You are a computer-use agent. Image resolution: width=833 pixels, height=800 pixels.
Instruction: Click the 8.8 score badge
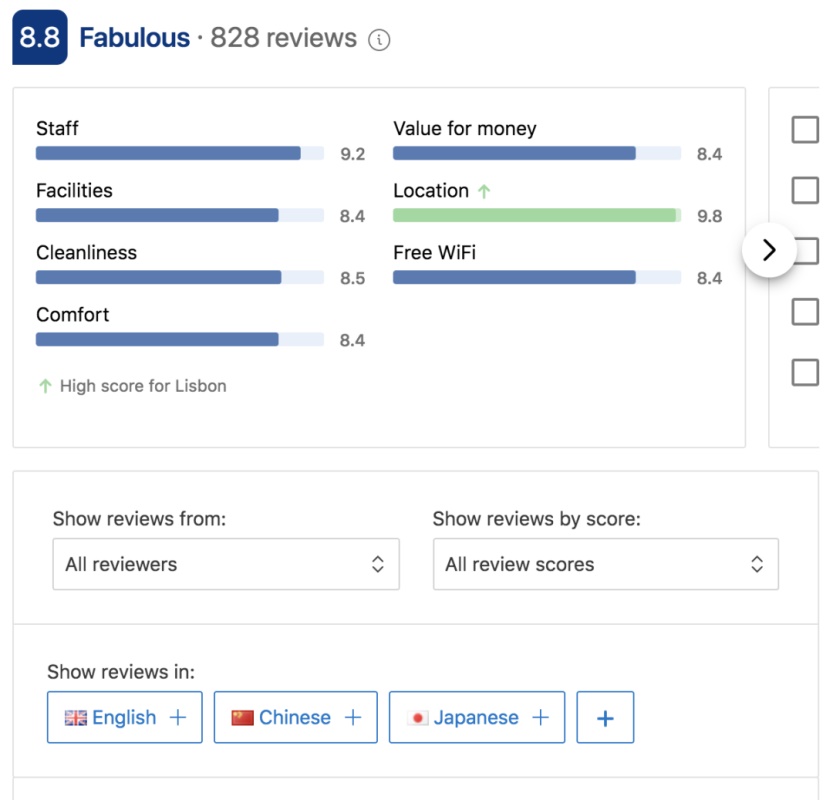tap(40, 37)
